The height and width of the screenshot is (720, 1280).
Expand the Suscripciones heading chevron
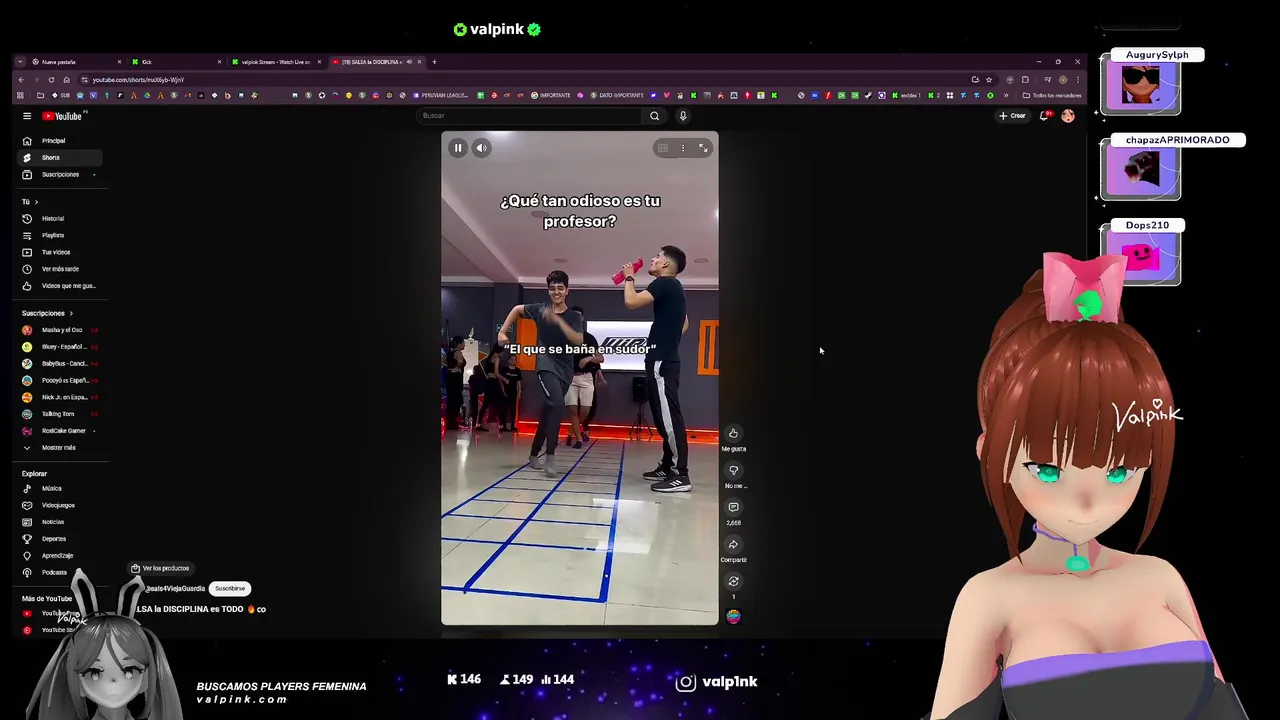pos(71,313)
